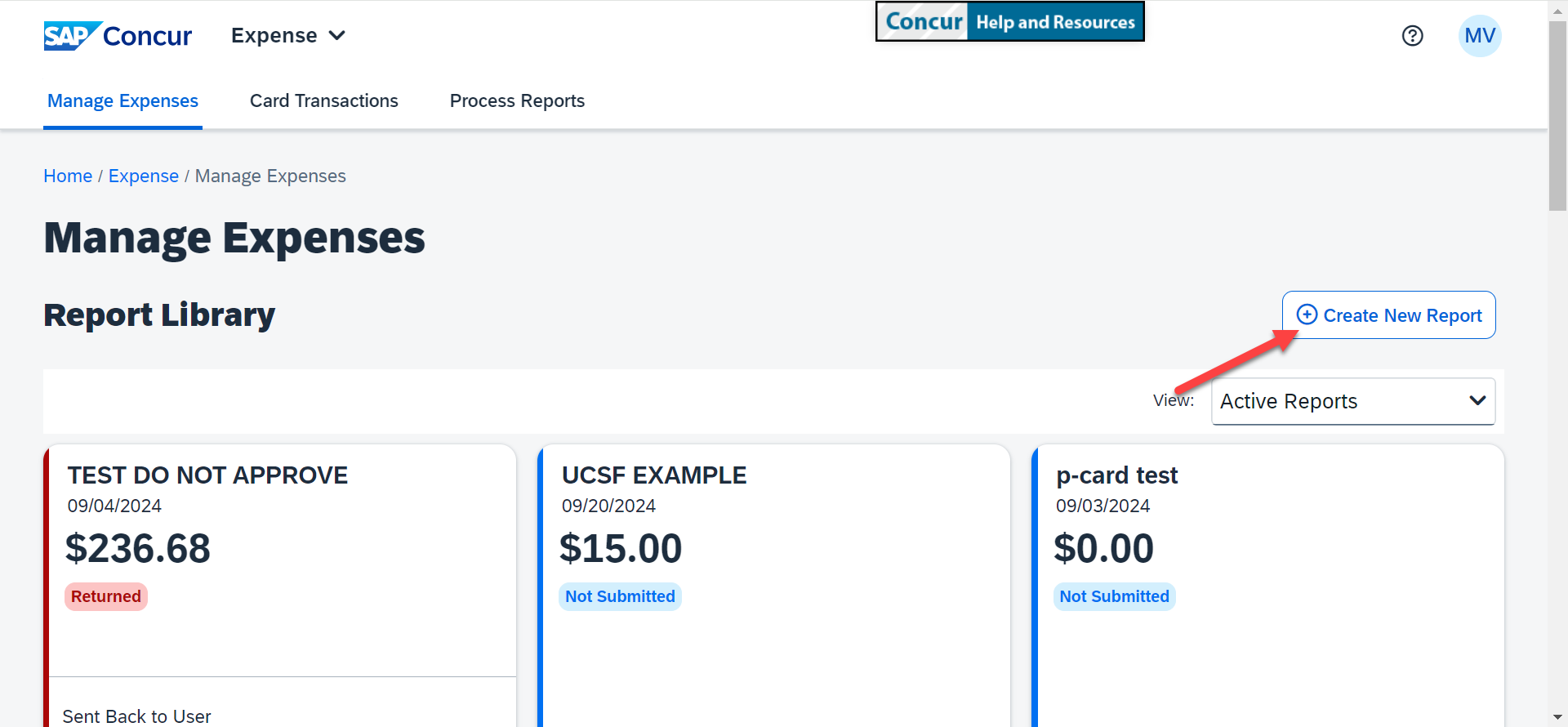Viewport: 1568px width, 727px height.
Task: Open the MV user profile avatar
Action: (x=1479, y=36)
